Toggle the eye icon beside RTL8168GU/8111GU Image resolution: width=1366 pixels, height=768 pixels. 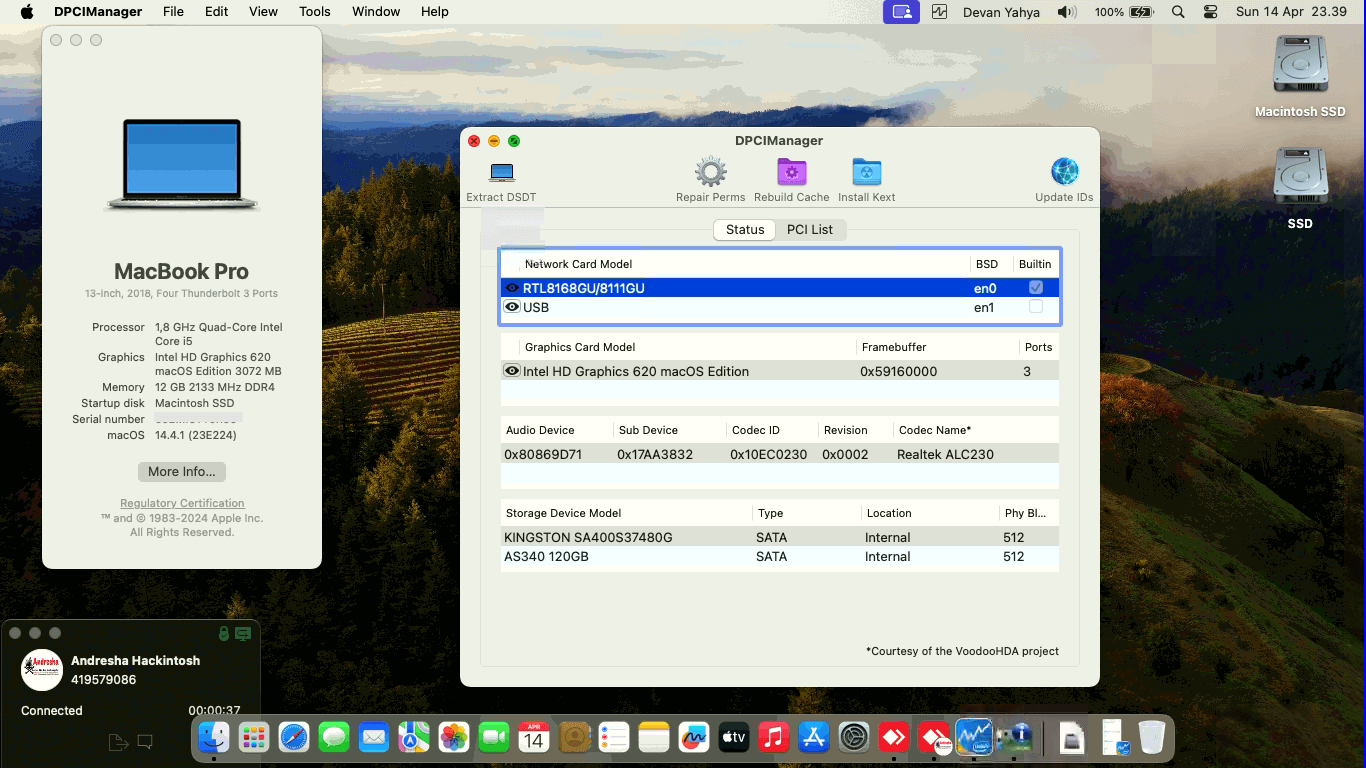[512, 288]
